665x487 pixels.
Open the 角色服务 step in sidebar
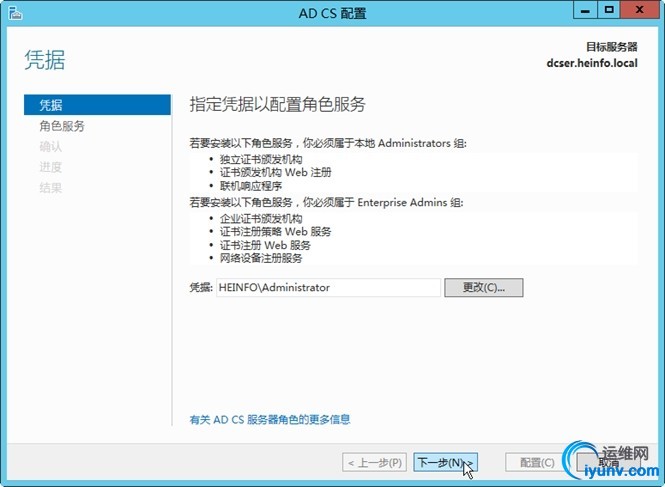(62, 126)
